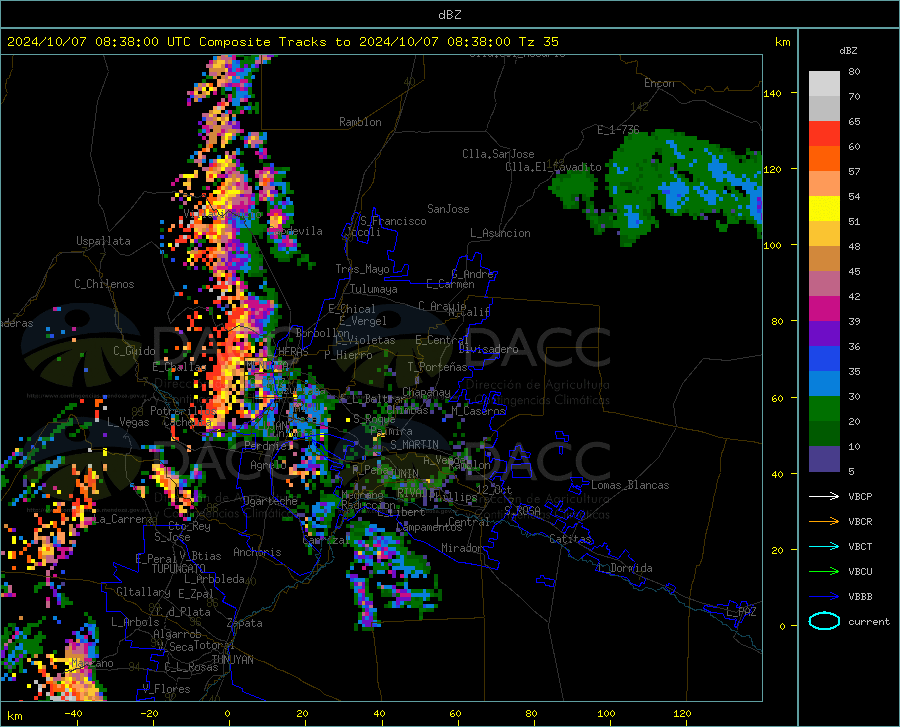Viewport: 900px width, 727px height.
Task: Pick the tan swatch between 48 and 45
Action: [x=824, y=259]
